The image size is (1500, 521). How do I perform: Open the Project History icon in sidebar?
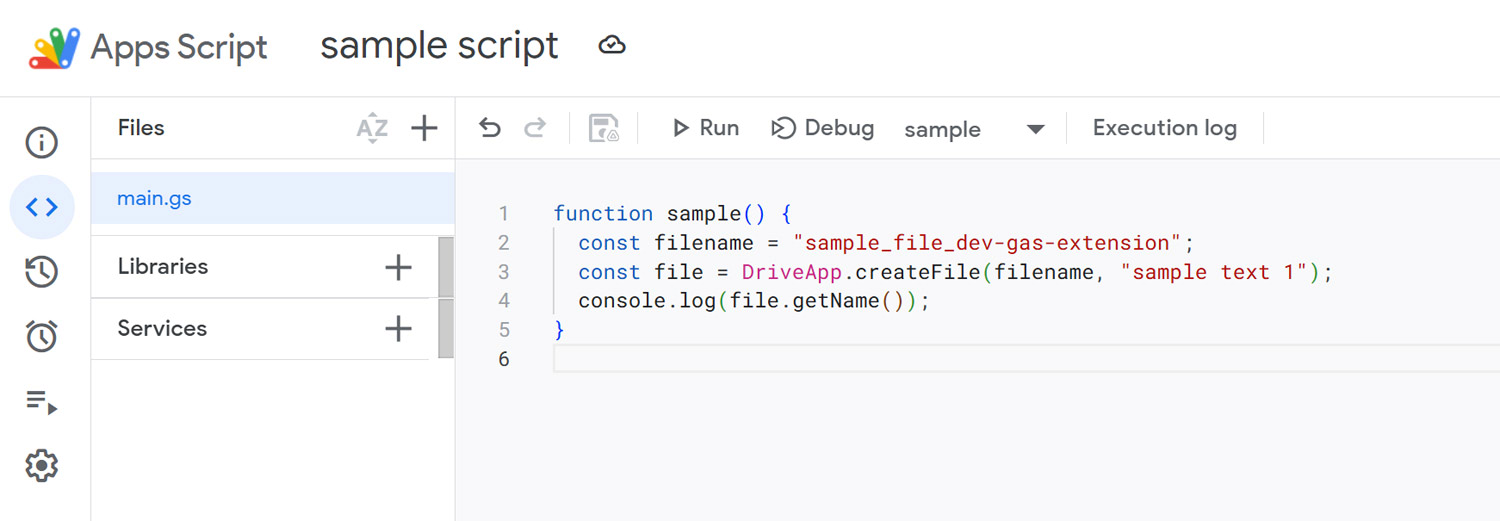click(41, 272)
